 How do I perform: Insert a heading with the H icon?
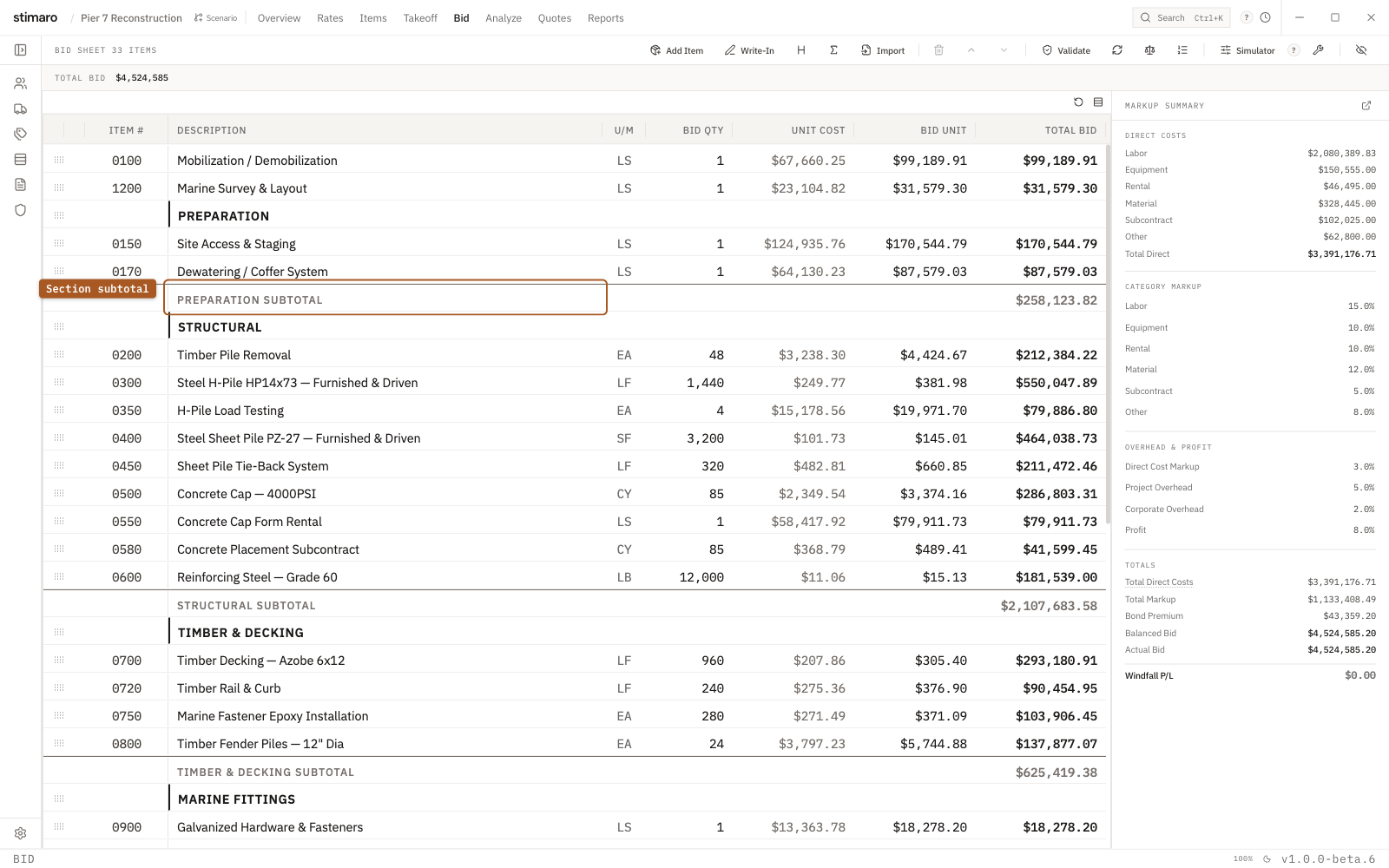click(801, 50)
